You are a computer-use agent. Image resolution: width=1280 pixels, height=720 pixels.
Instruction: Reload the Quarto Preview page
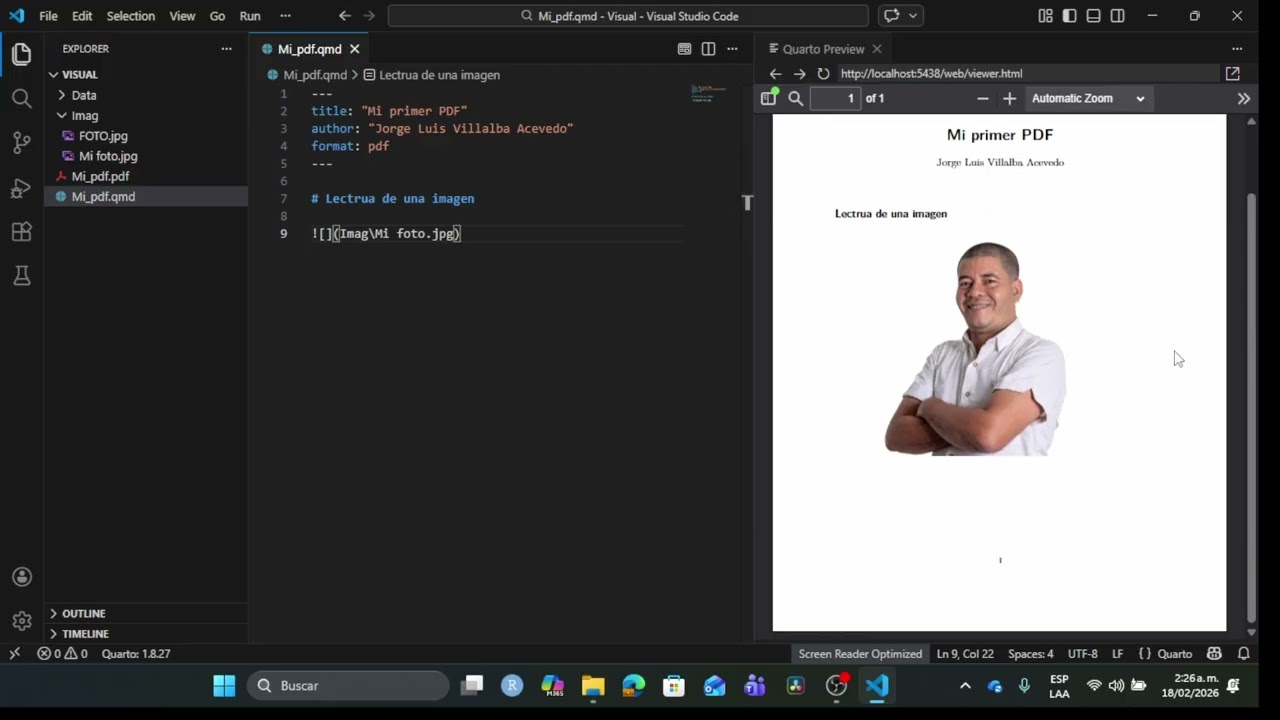tap(823, 74)
